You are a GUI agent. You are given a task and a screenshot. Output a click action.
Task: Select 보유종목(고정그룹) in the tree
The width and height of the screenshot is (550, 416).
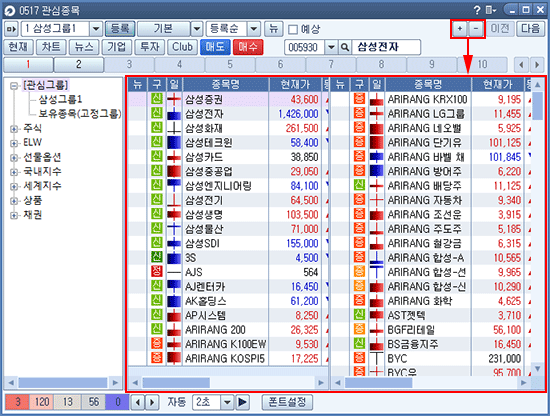(80, 114)
